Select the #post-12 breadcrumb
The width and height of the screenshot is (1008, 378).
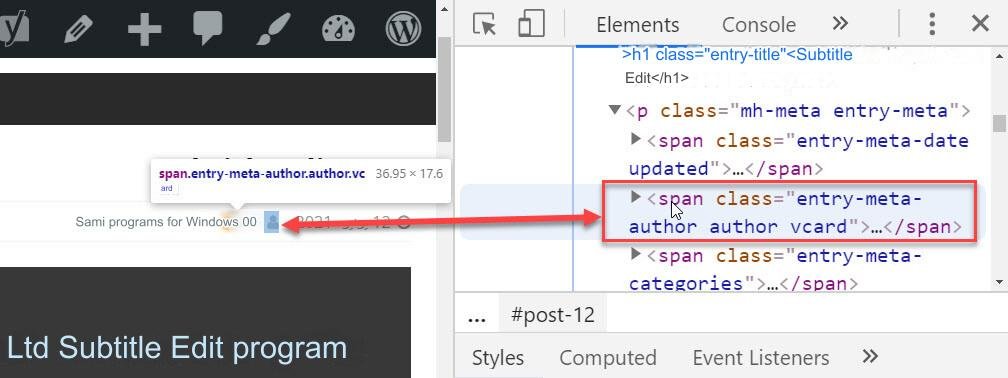[552, 316]
